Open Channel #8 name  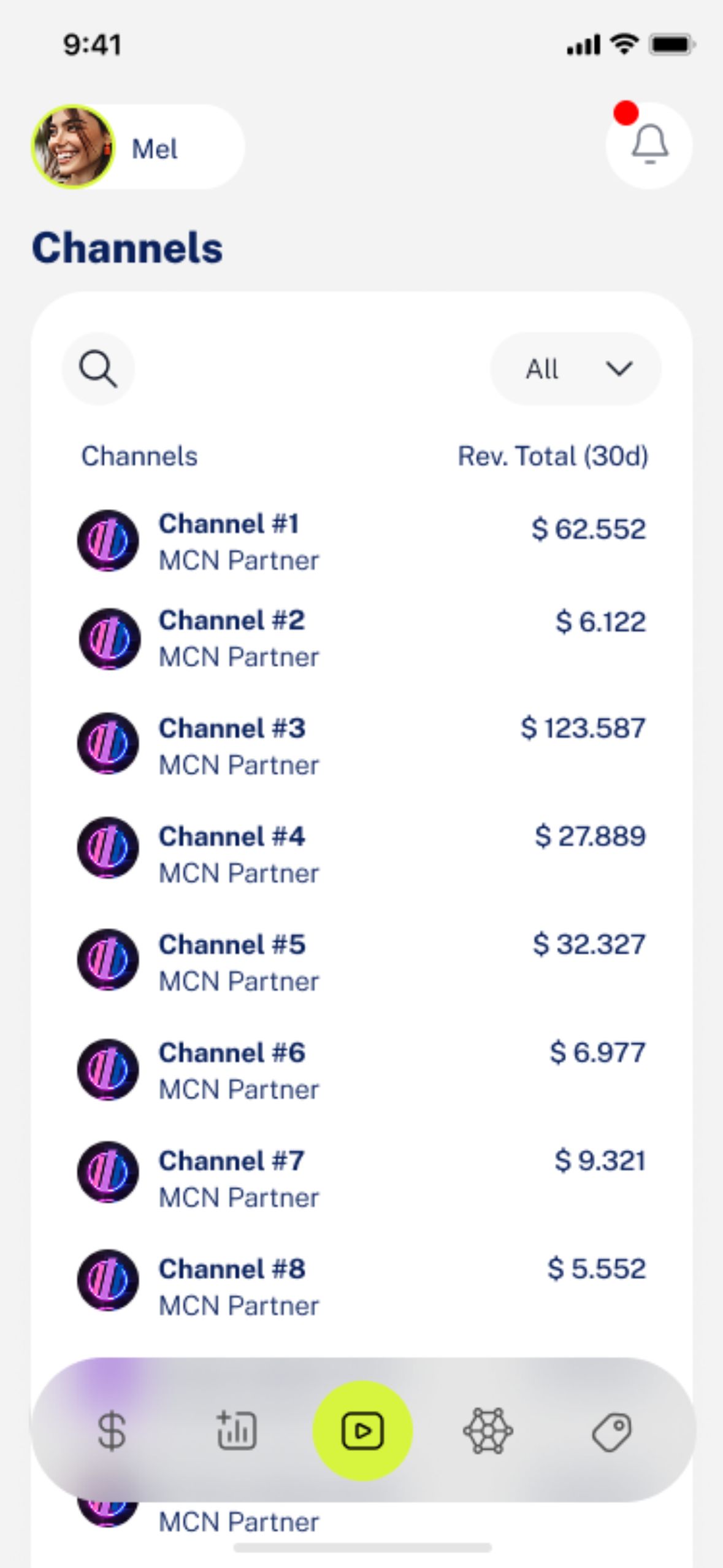232,1269
